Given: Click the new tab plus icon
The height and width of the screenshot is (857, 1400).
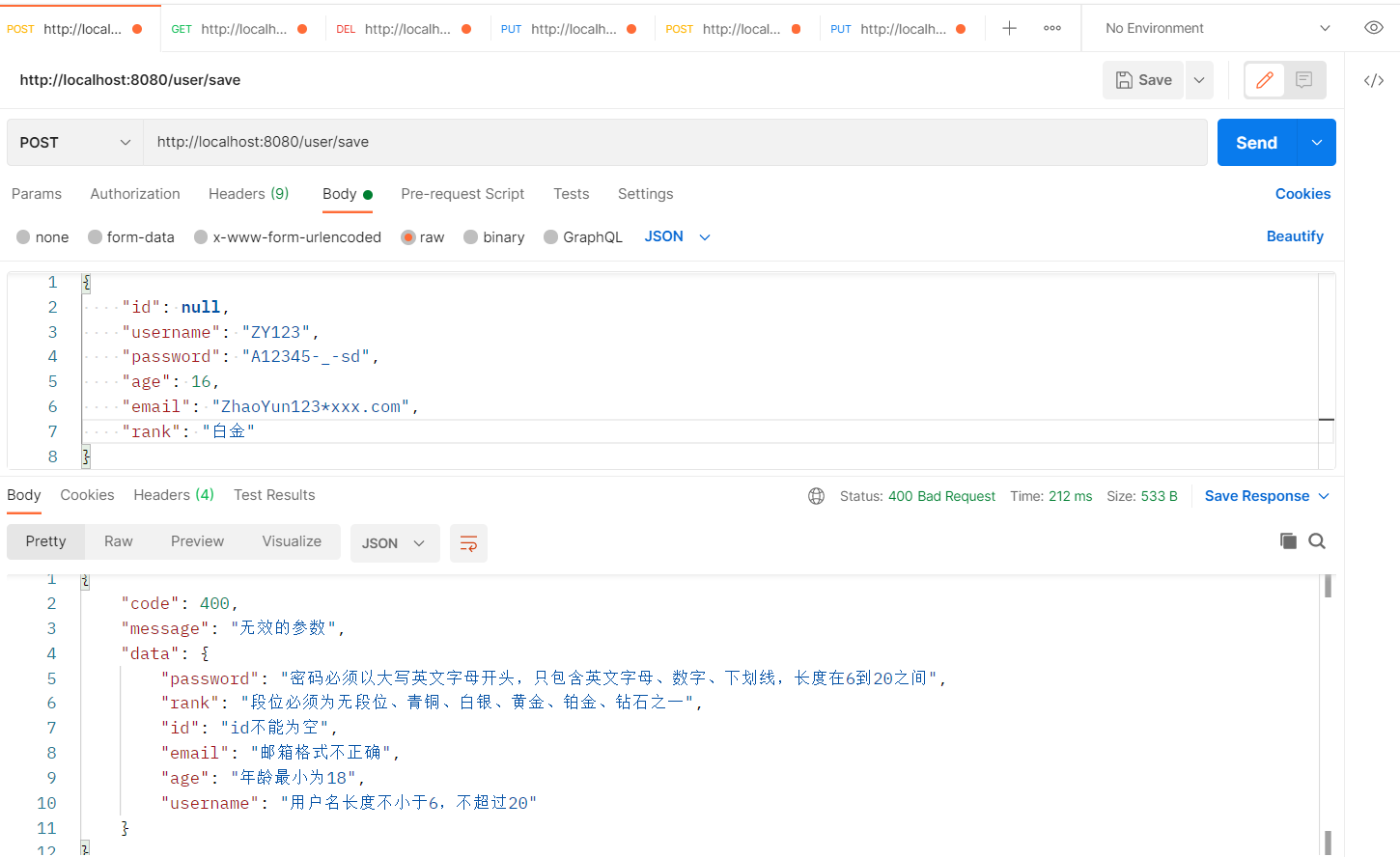Looking at the screenshot, I should pos(1009,29).
